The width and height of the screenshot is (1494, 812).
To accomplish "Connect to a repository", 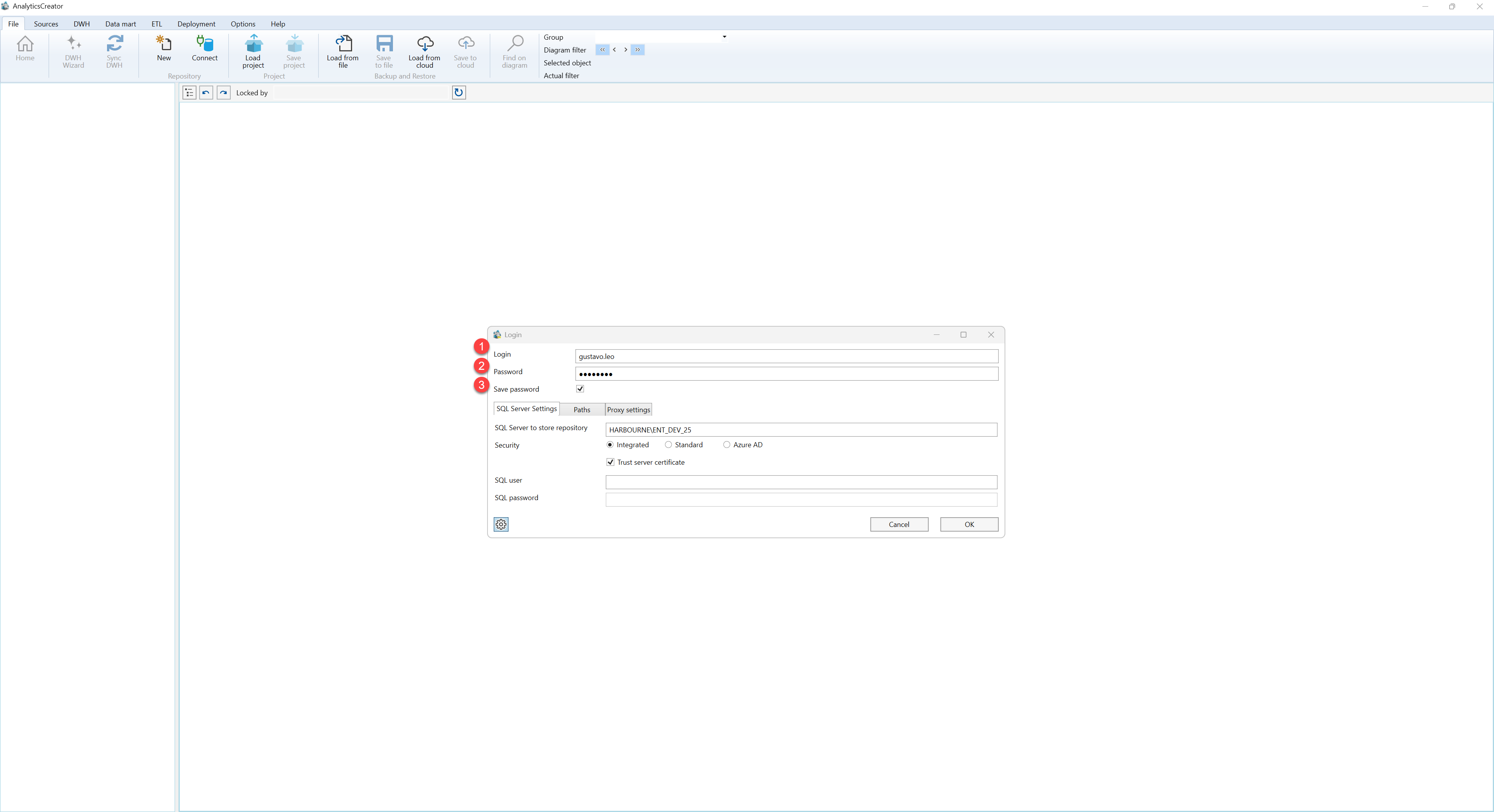I will 205,49.
